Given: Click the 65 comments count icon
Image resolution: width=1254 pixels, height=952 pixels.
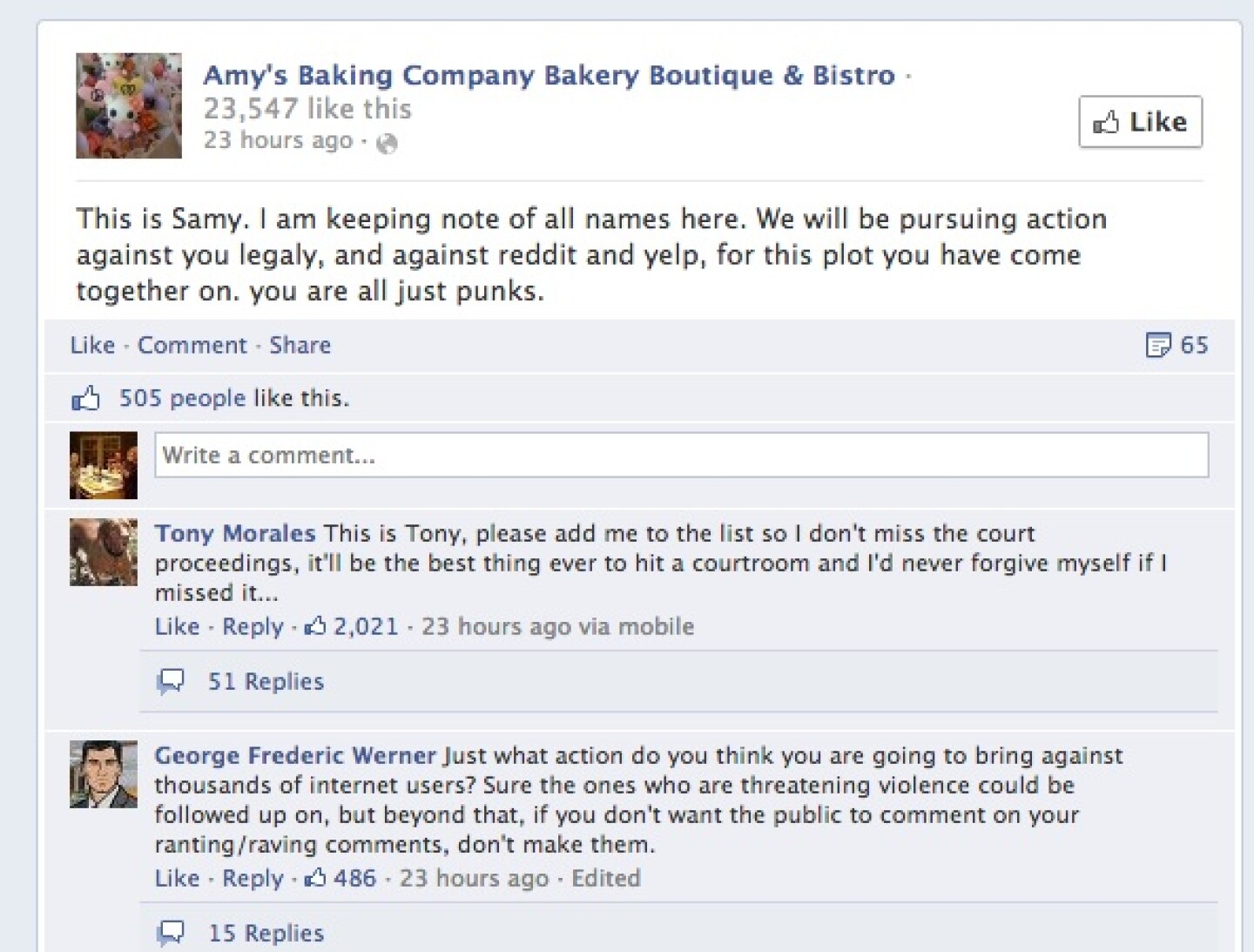Looking at the screenshot, I should point(1158,345).
